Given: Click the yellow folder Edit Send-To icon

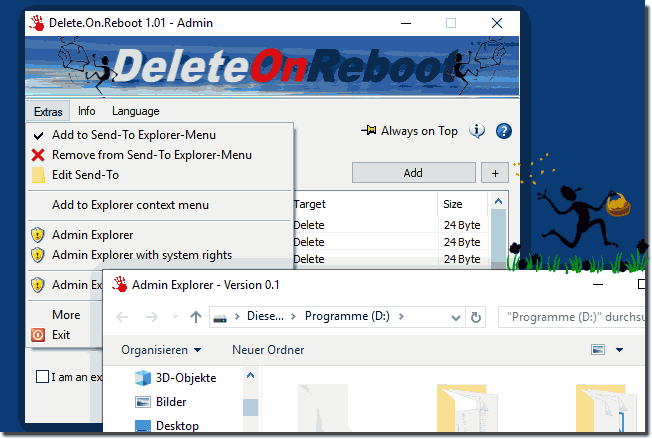Looking at the screenshot, I should 38,175.
